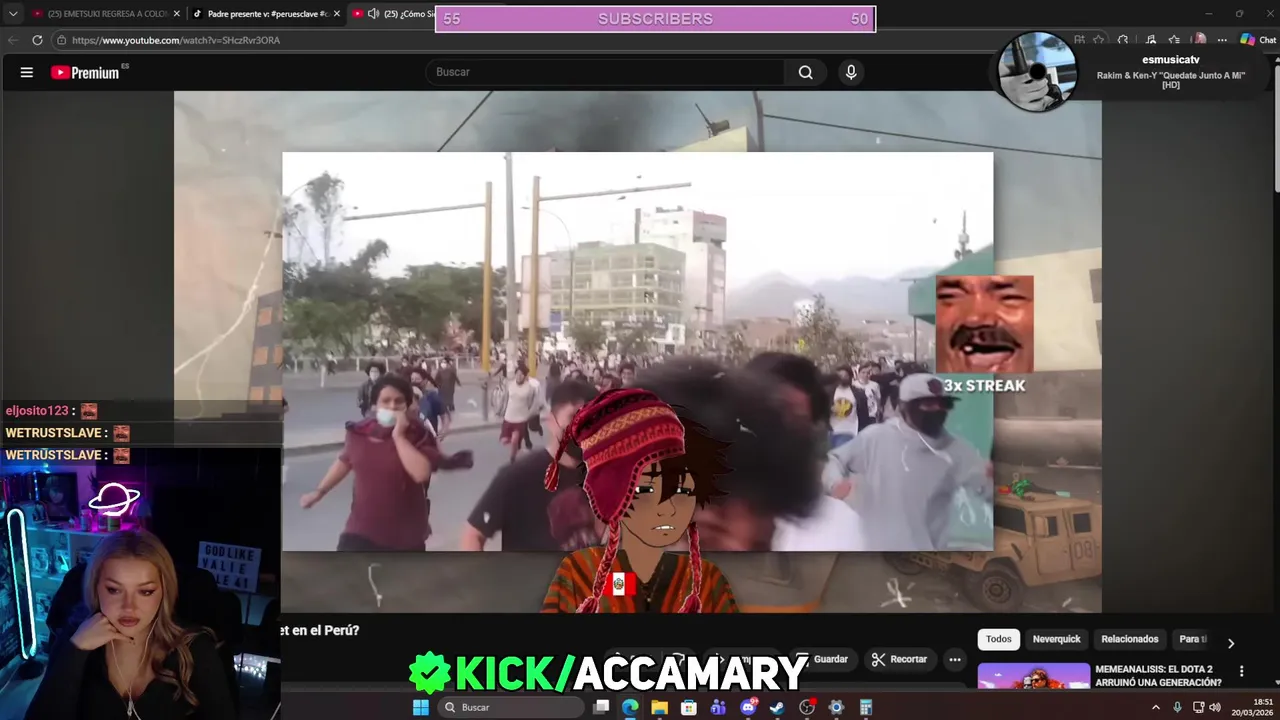Go back with the browser back arrow
The height and width of the screenshot is (720, 1280).
pyautogui.click(x=13, y=40)
